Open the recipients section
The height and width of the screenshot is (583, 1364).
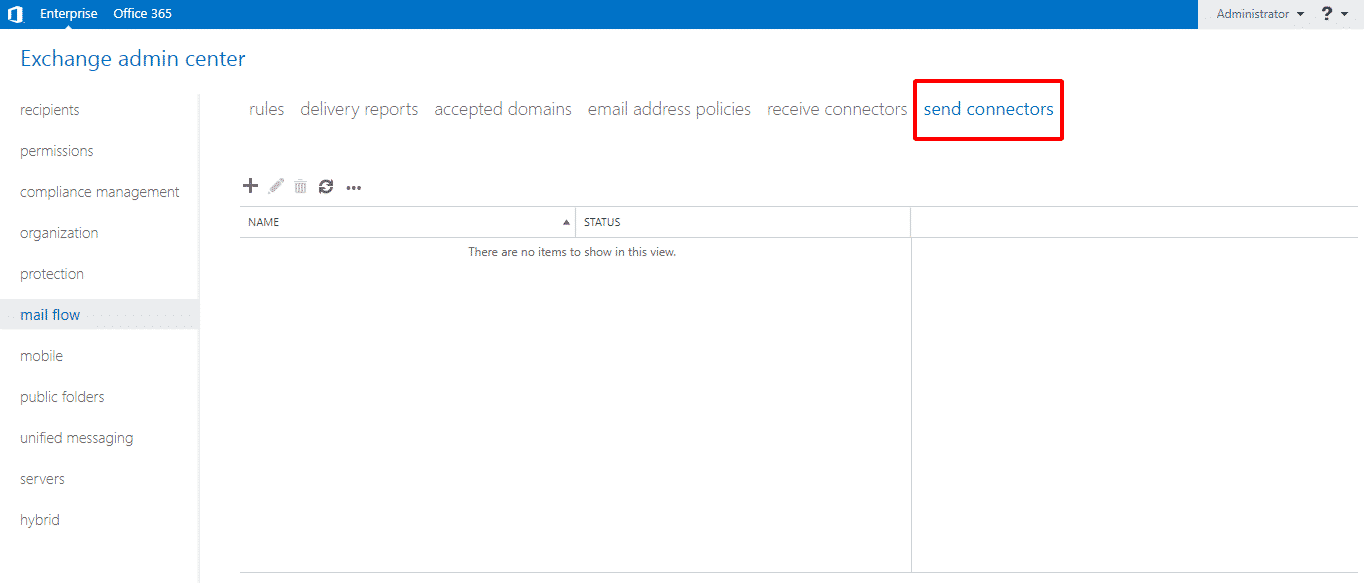pyautogui.click(x=50, y=109)
